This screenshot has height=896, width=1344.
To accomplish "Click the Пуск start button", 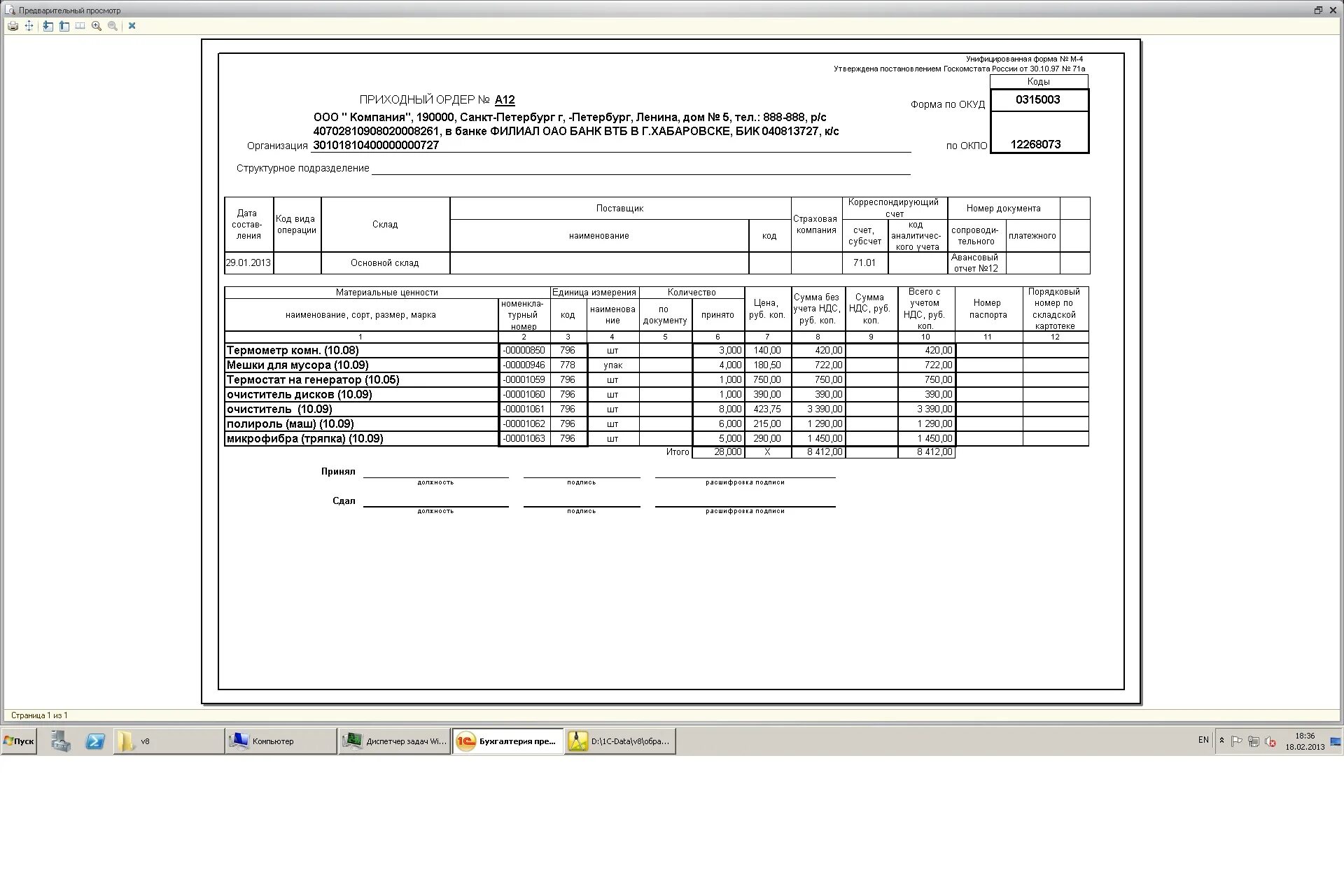I will 20,741.
